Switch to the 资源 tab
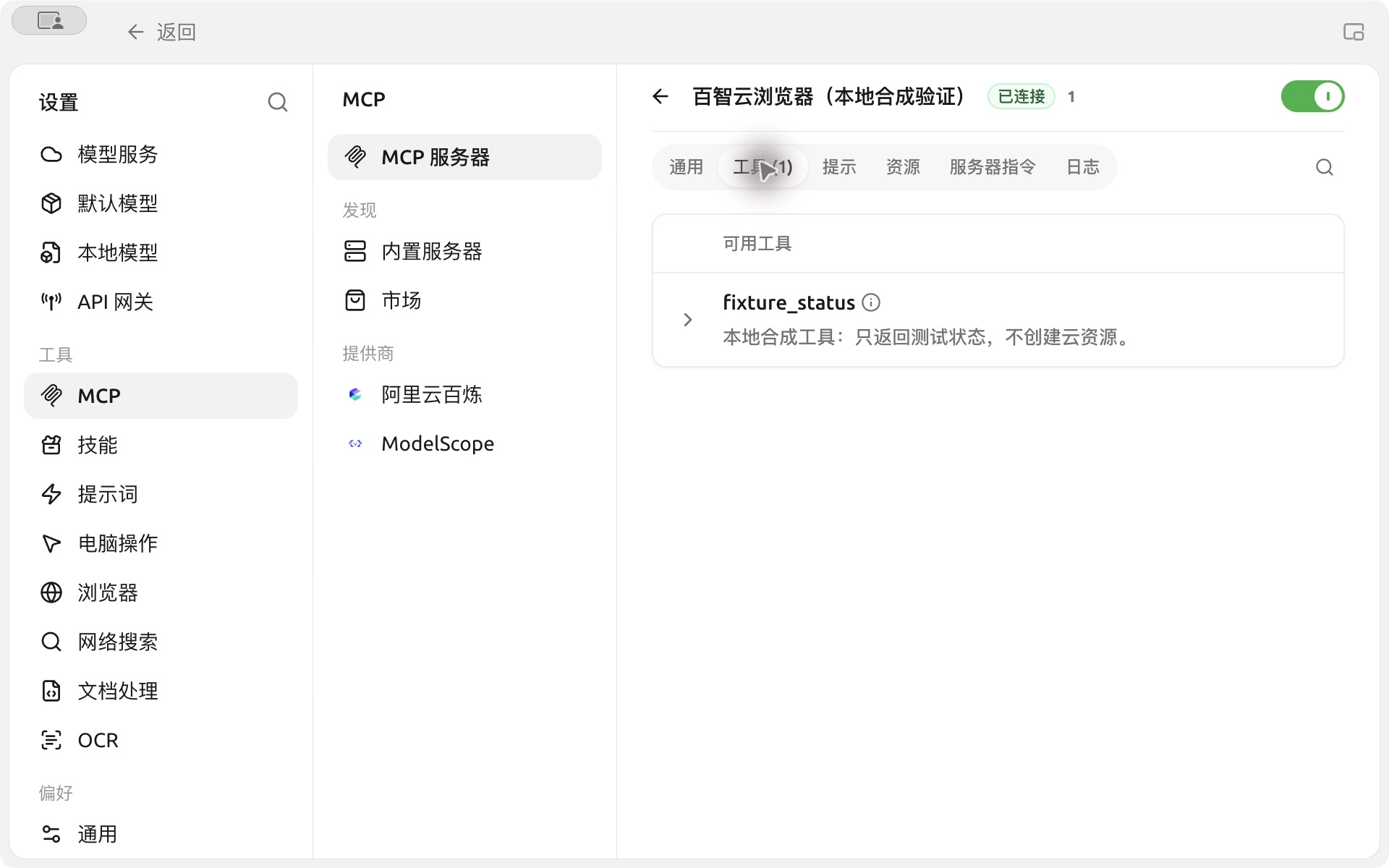Screen dimensions: 1389x868 pyautogui.click(x=903, y=167)
